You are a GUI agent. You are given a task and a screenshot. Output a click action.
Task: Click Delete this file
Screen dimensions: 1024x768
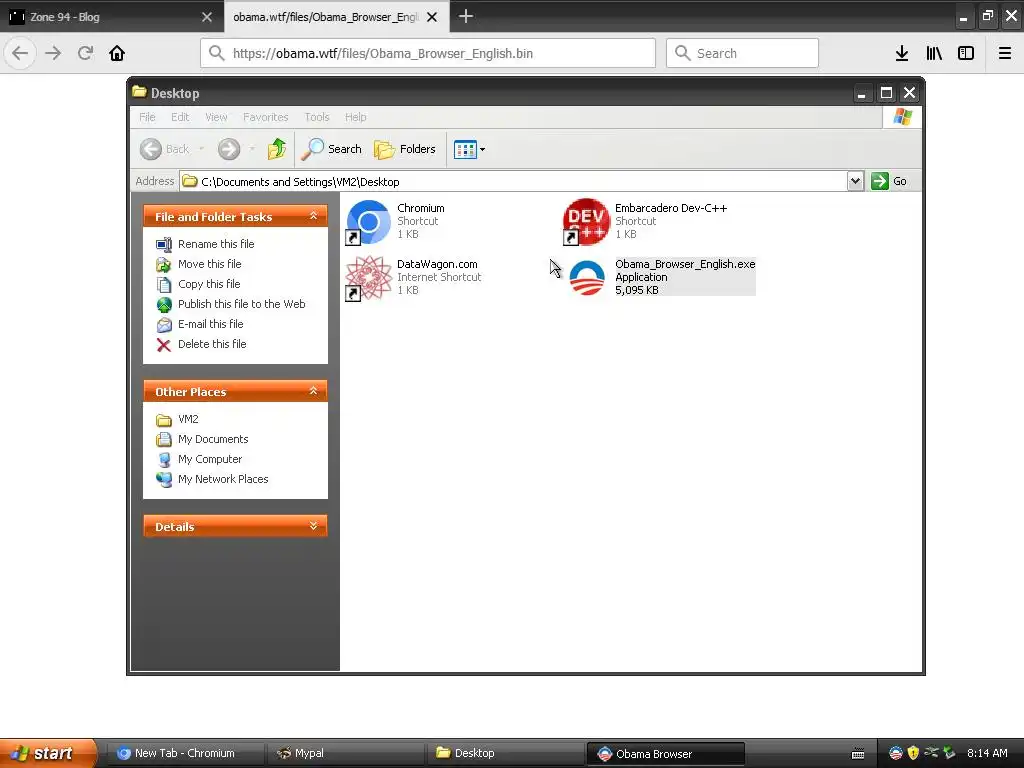pos(201,344)
